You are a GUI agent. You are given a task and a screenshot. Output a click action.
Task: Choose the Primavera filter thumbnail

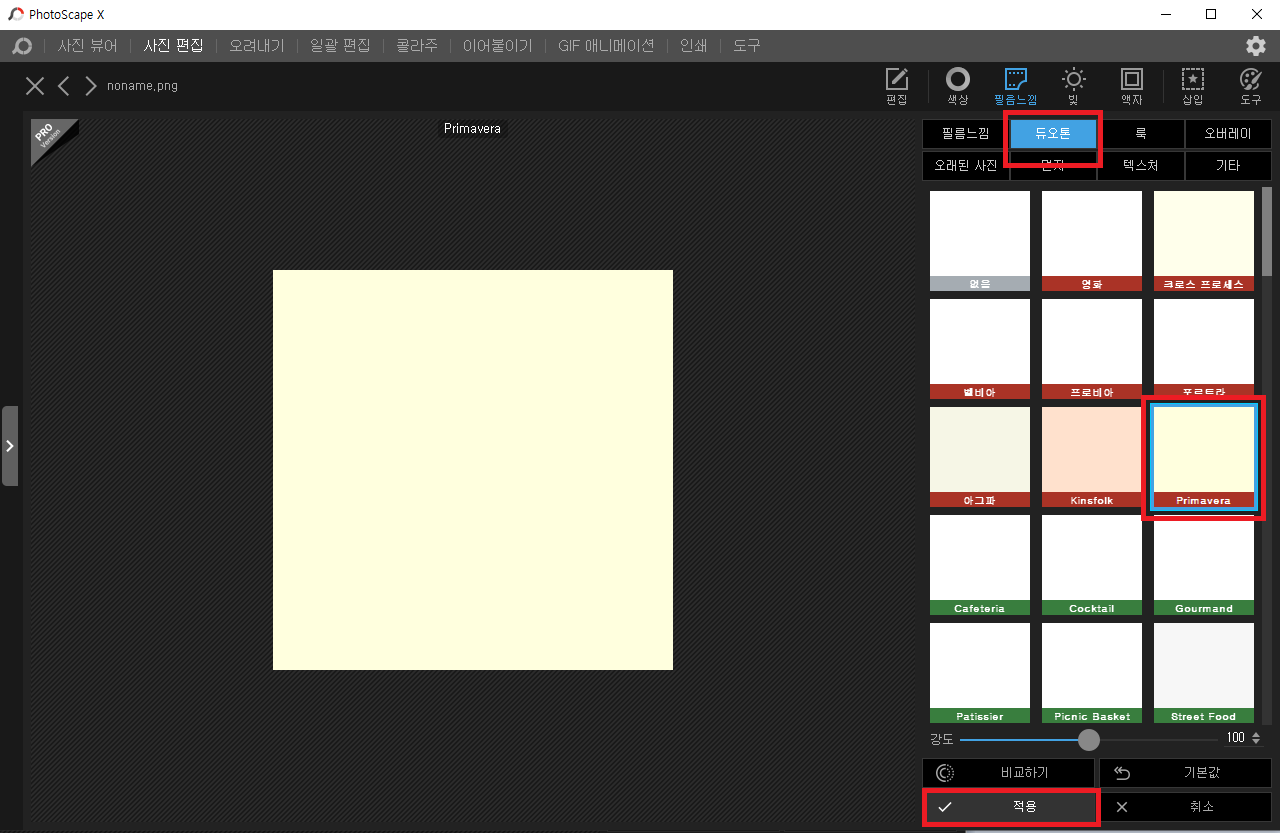click(1204, 457)
